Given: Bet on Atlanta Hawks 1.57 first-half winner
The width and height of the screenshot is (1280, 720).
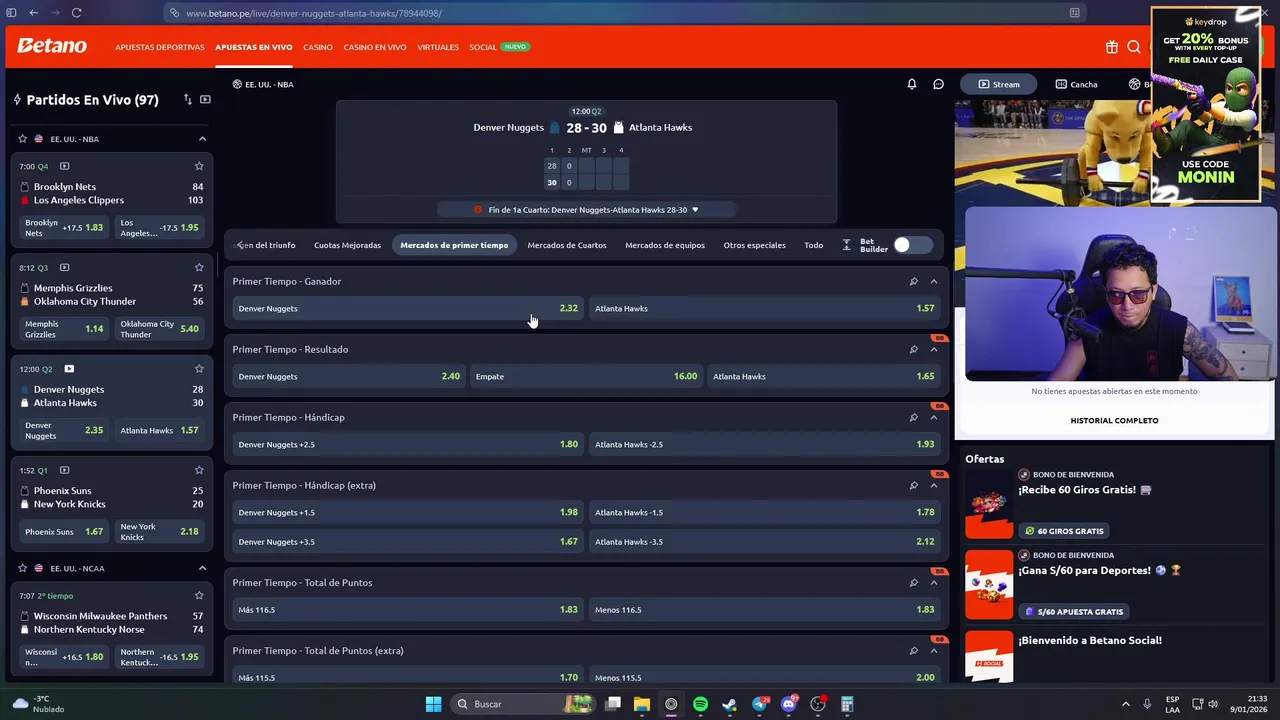Looking at the screenshot, I should coord(765,308).
